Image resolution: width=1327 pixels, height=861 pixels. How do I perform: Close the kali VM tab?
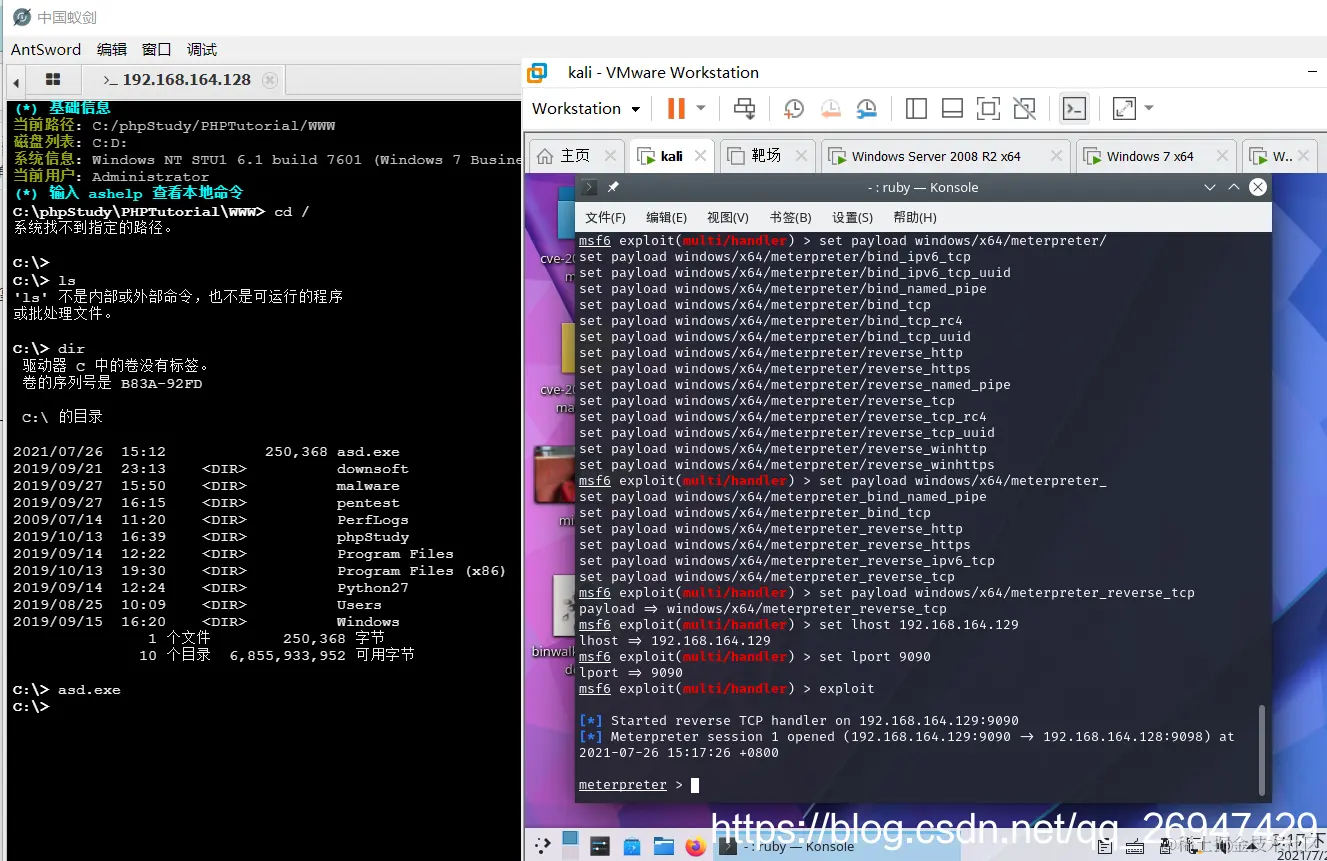coord(701,156)
